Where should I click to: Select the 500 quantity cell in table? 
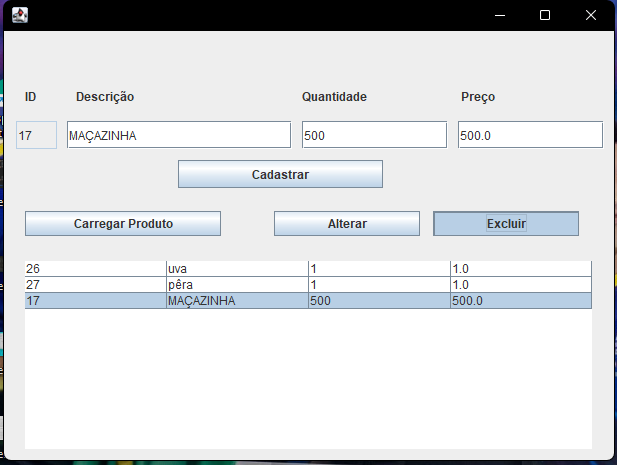(379, 301)
